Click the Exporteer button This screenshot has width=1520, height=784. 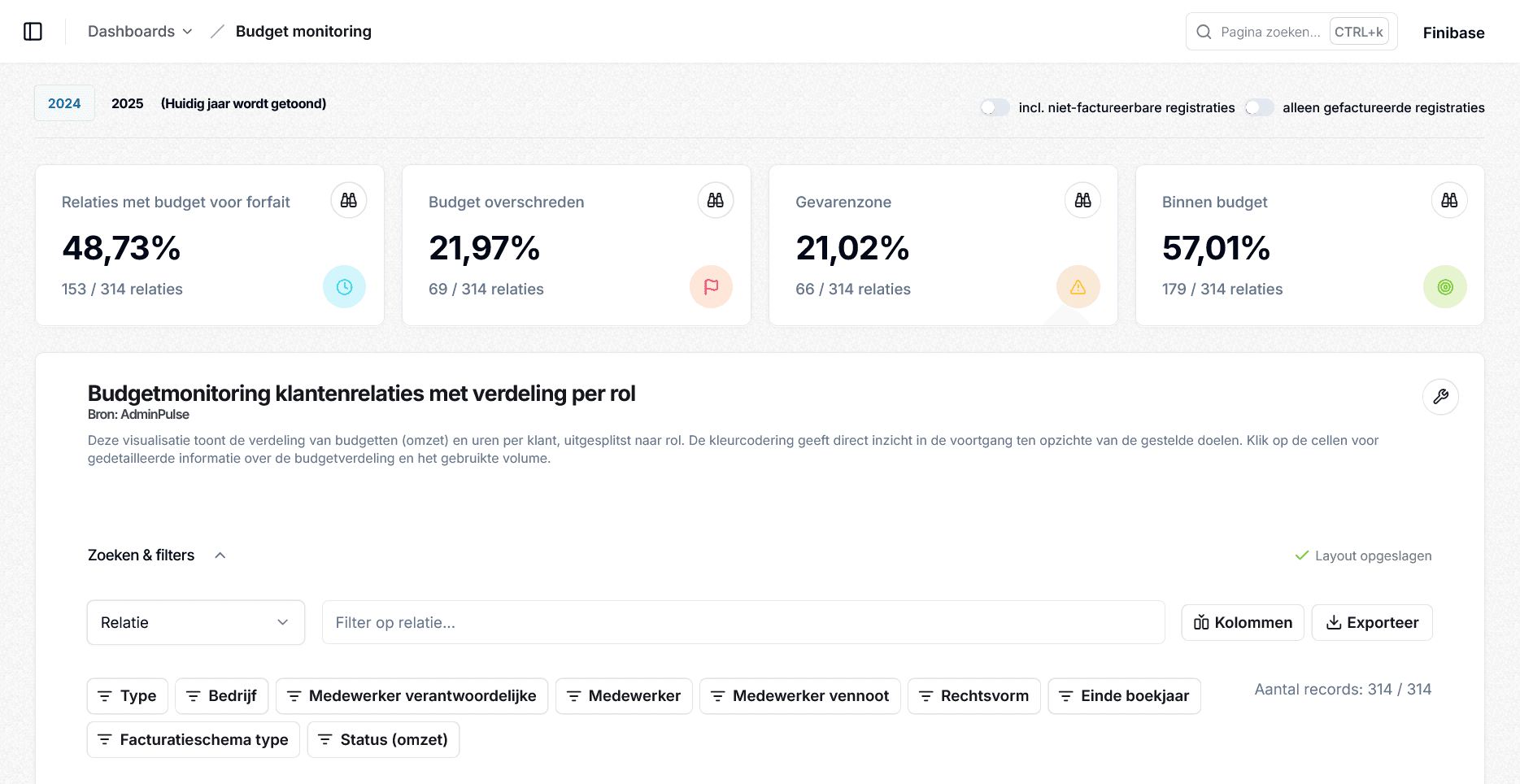(1372, 622)
